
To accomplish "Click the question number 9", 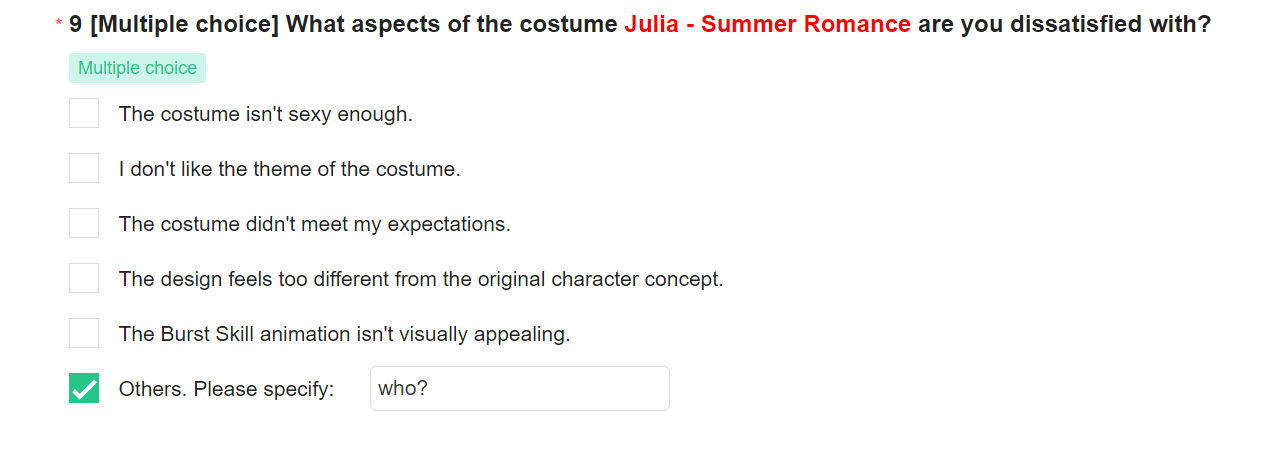I will click(76, 24).
